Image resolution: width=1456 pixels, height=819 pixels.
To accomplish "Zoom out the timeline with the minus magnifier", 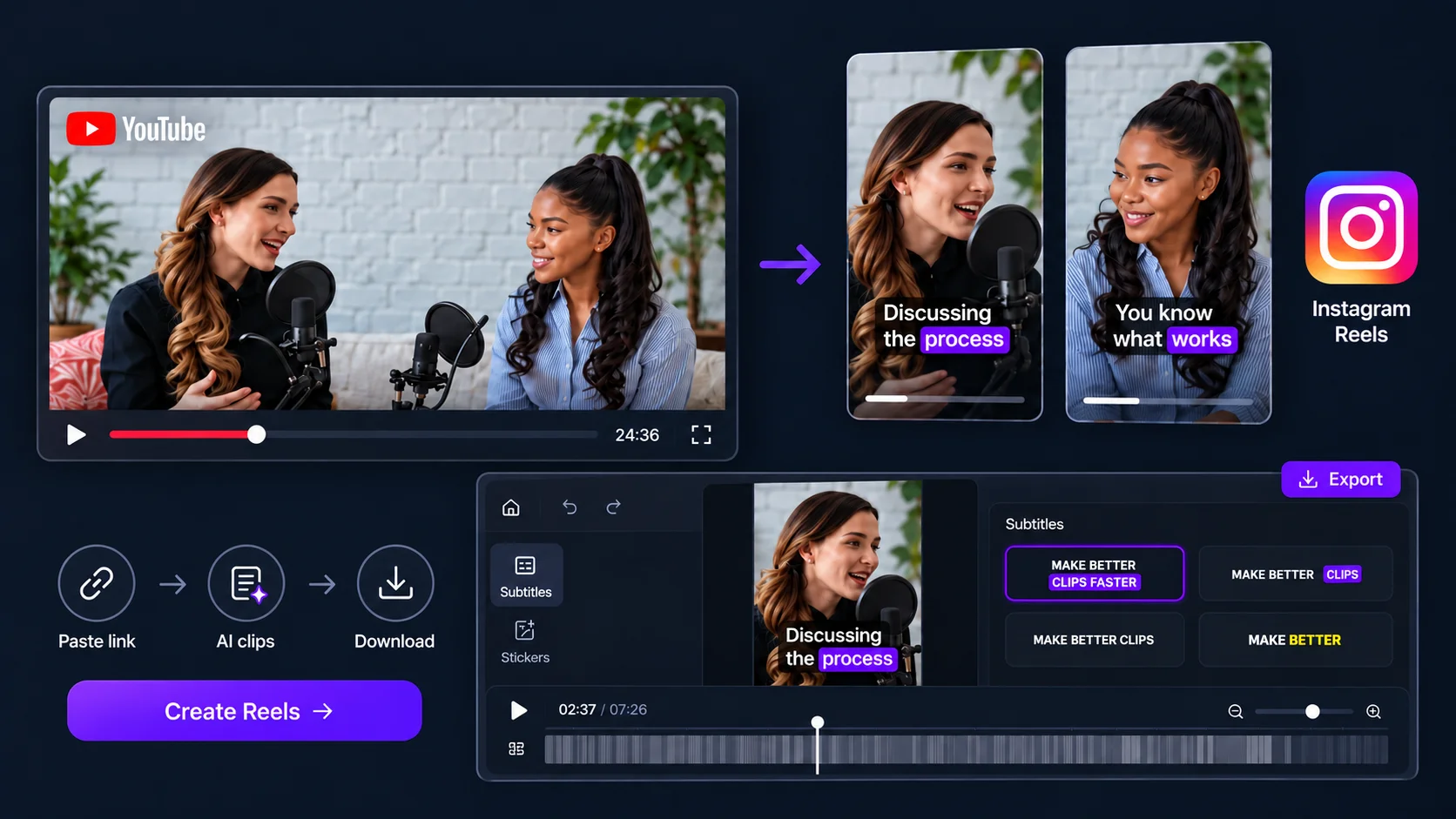I will (1235, 712).
